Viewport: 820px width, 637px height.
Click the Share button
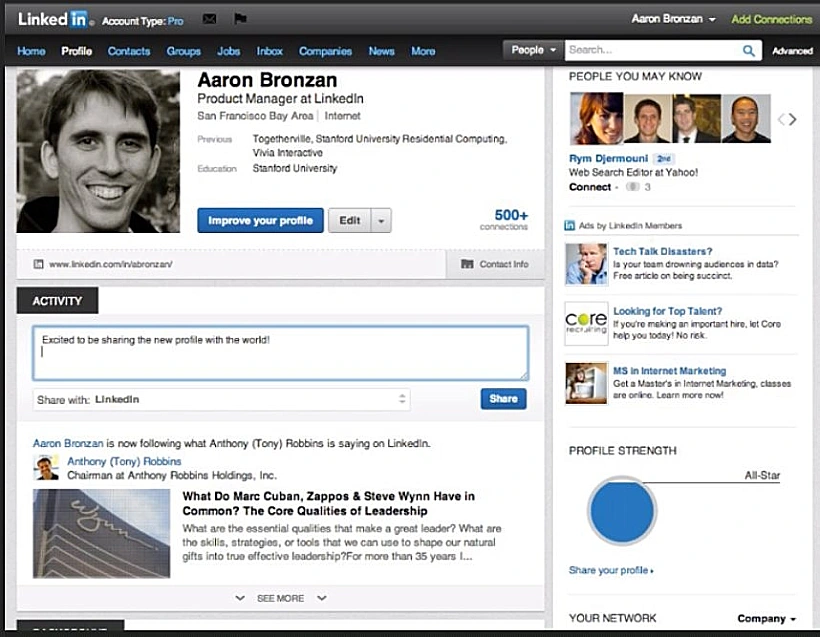pyautogui.click(x=503, y=398)
